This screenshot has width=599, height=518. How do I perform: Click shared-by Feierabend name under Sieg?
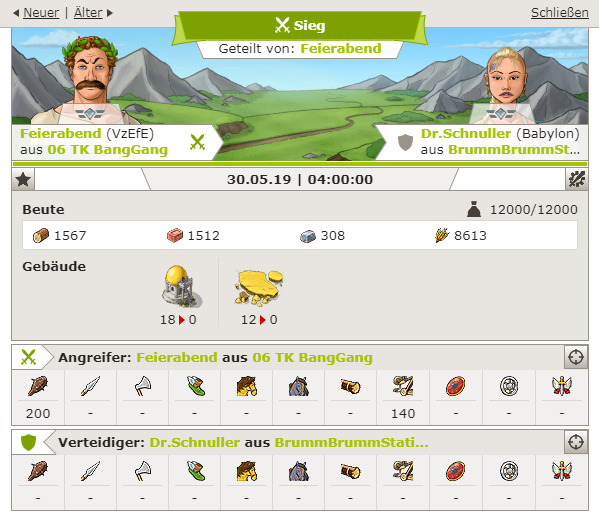(341, 49)
